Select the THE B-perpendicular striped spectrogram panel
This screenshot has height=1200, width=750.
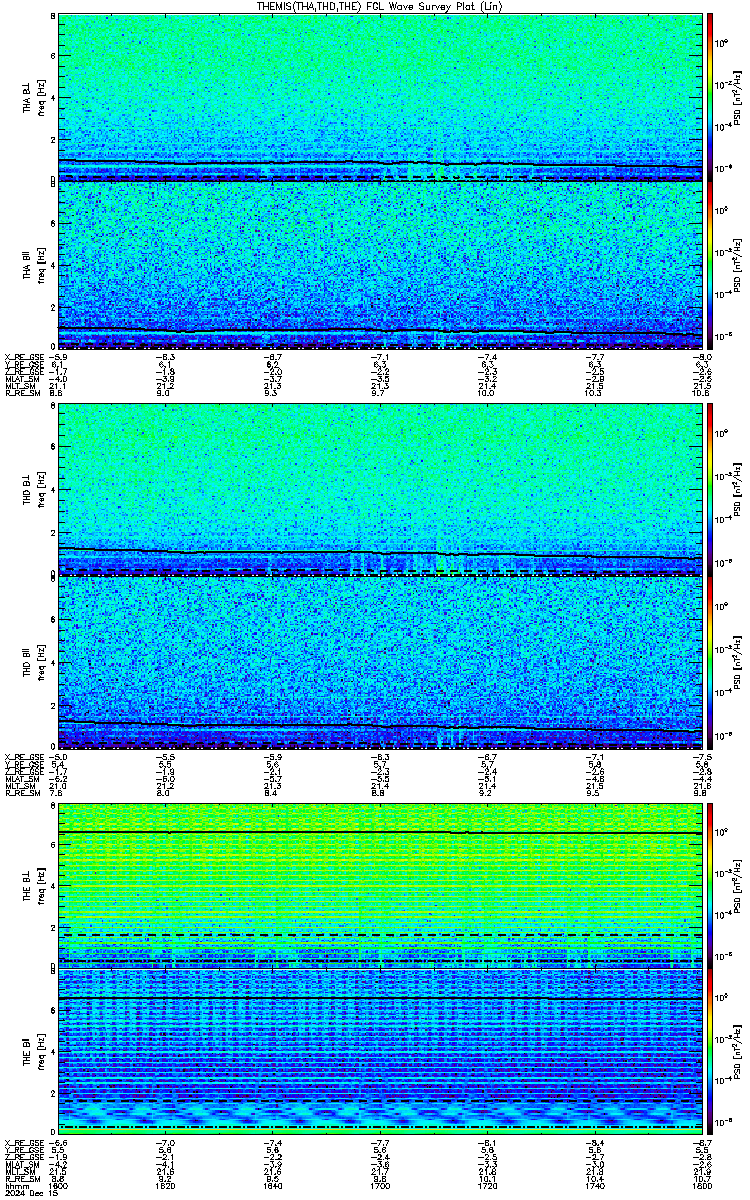coord(380,885)
